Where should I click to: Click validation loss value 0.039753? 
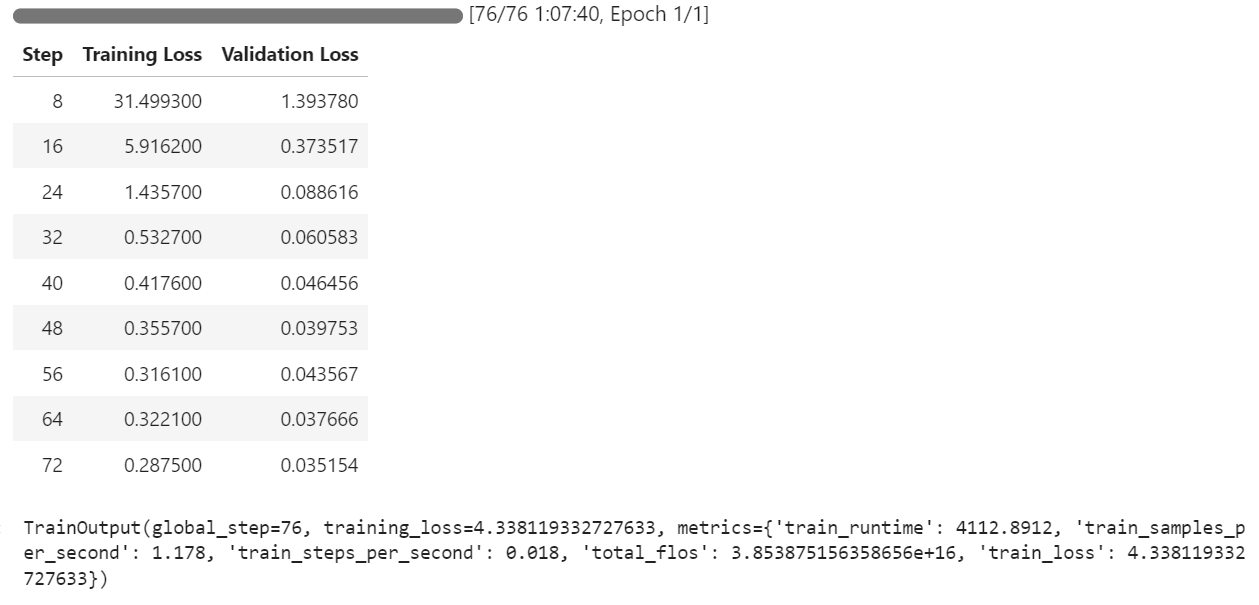(320, 329)
